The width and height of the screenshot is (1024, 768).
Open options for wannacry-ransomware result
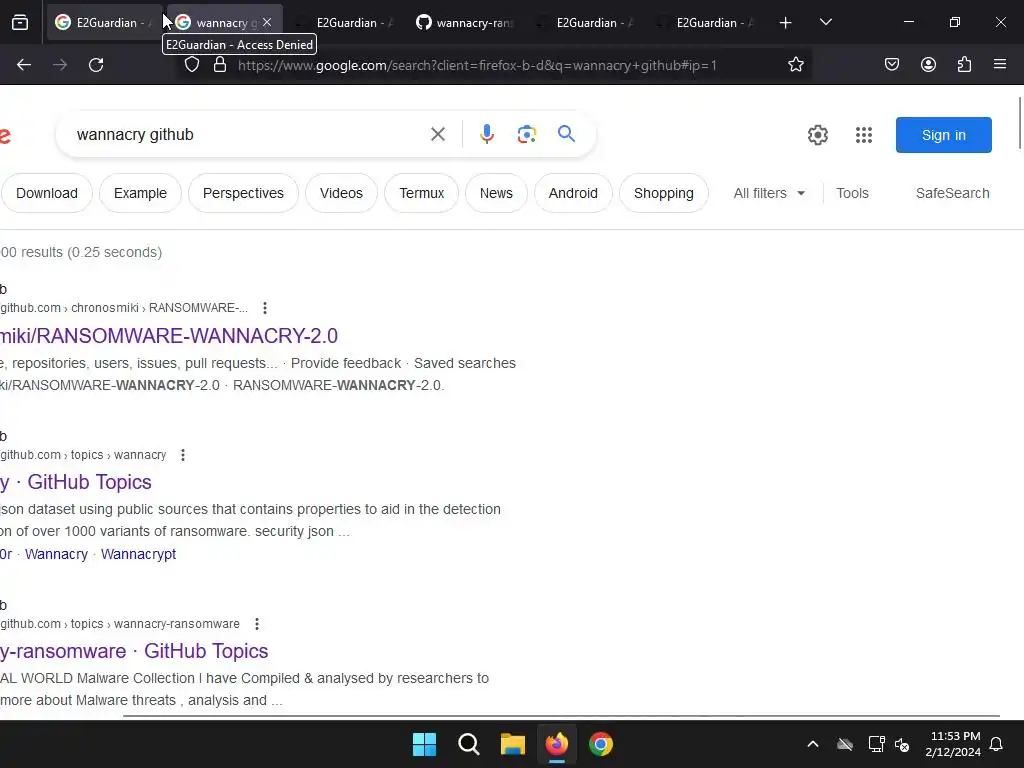257,624
